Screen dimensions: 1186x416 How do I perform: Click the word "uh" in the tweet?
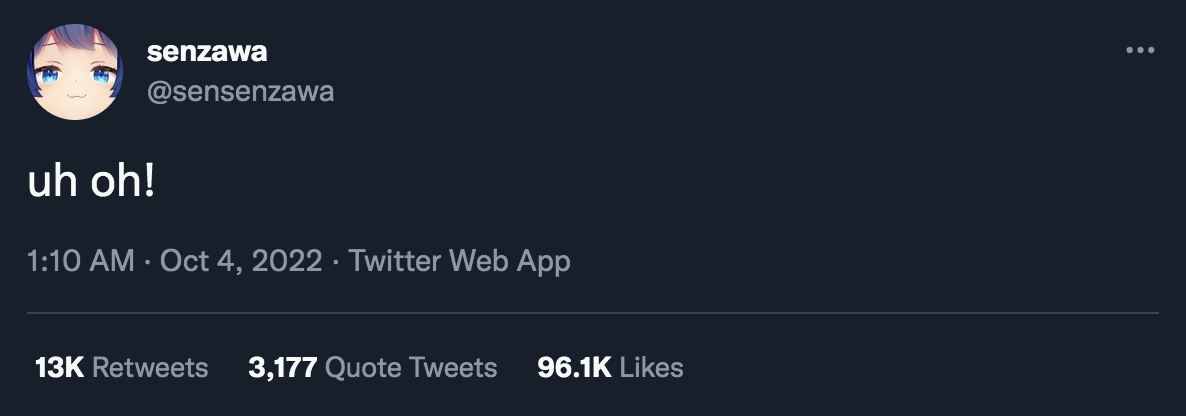49,184
